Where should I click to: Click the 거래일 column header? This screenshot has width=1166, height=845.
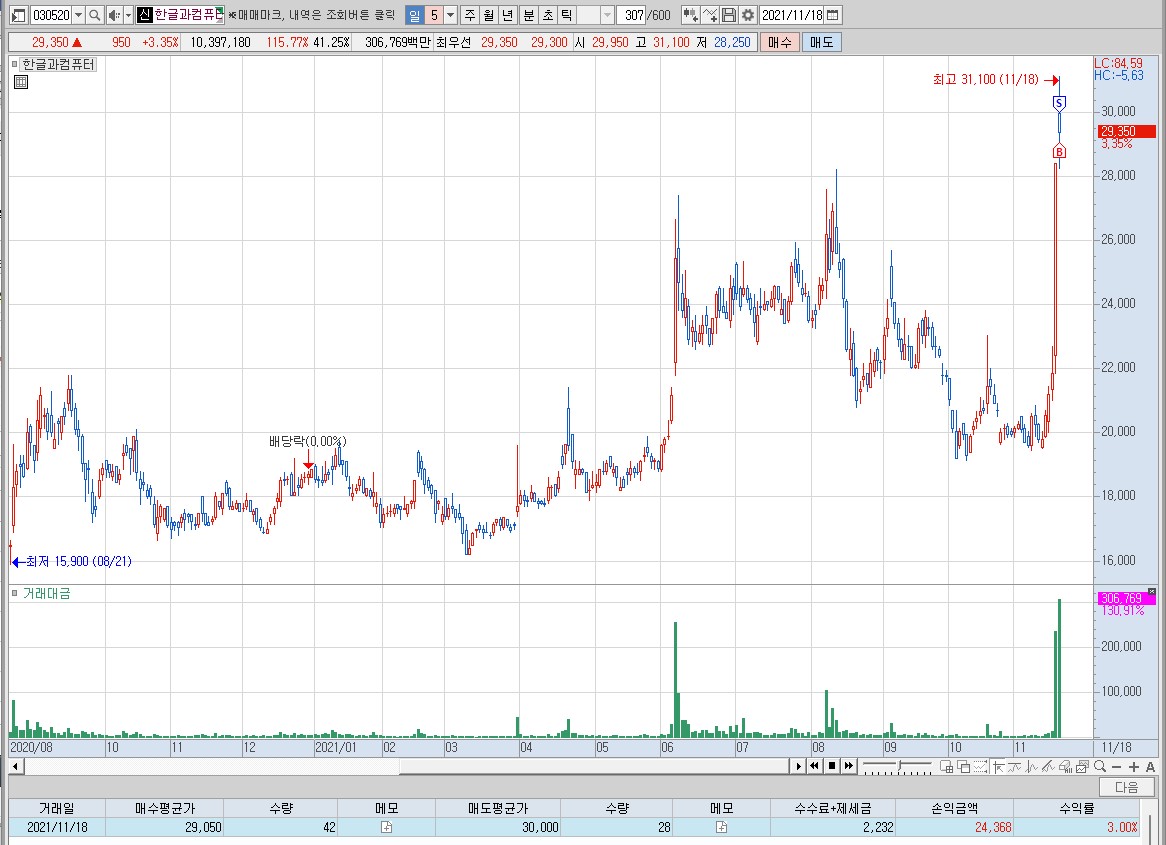point(57,809)
